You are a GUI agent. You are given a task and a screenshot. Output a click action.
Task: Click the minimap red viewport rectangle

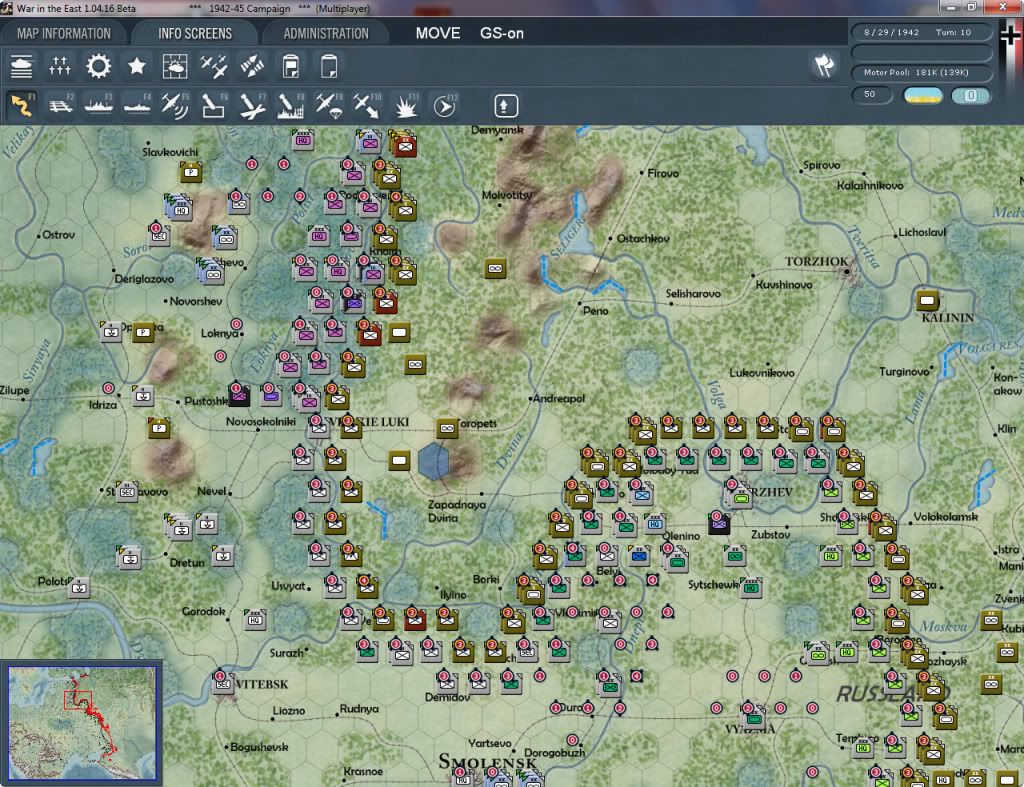(x=78, y=699)
